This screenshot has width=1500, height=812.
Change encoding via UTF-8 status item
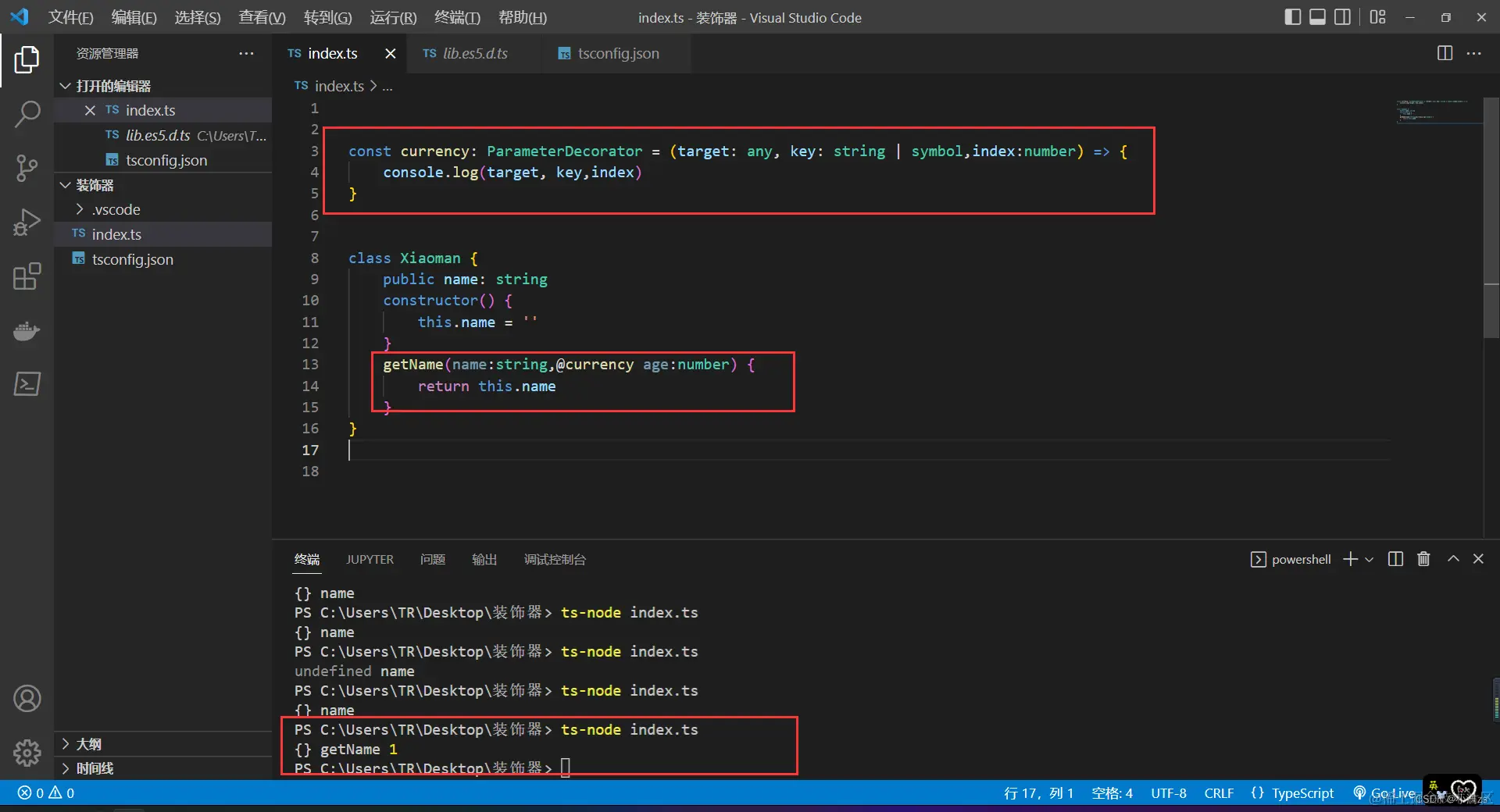point(1168,792)
